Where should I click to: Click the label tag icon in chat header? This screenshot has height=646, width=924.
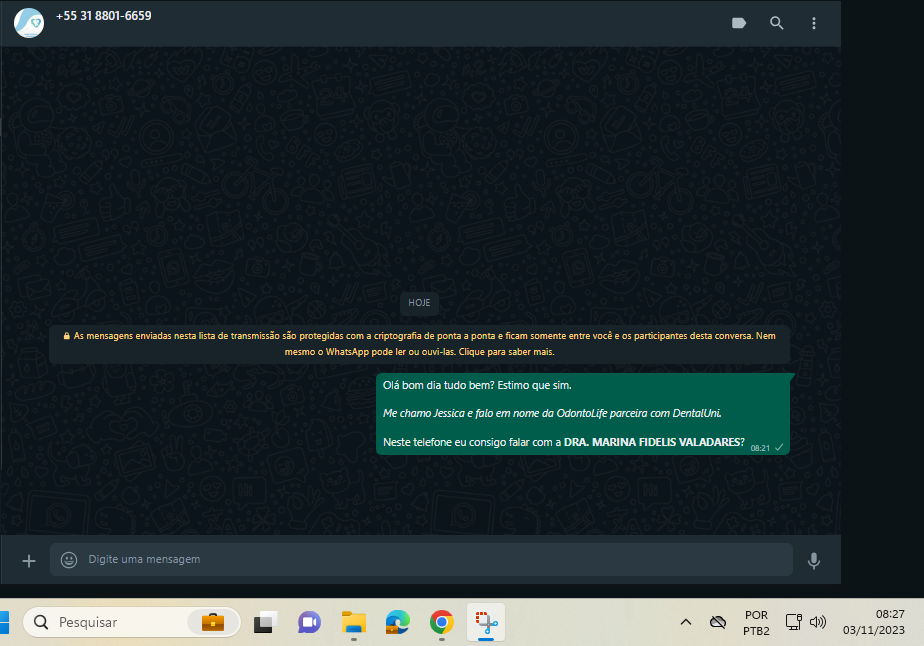click(739, 23)
